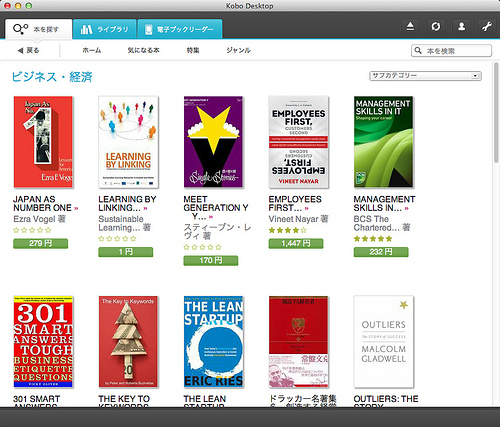
Task: Click the ビジネス・経済 category heading
Action: pyautogui.click(x=52, y=77)
